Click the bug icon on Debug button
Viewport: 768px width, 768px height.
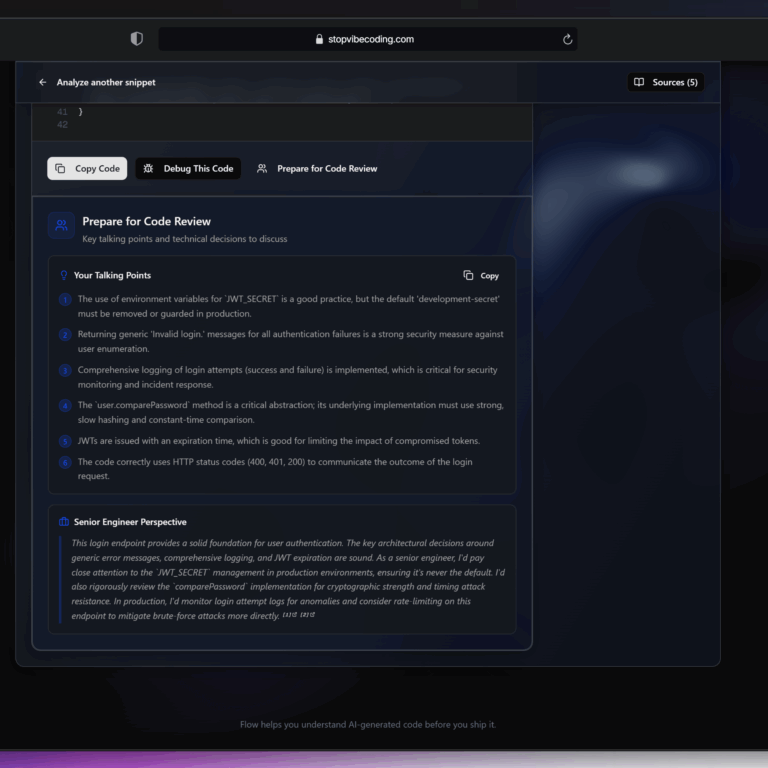tap(148, 168)
